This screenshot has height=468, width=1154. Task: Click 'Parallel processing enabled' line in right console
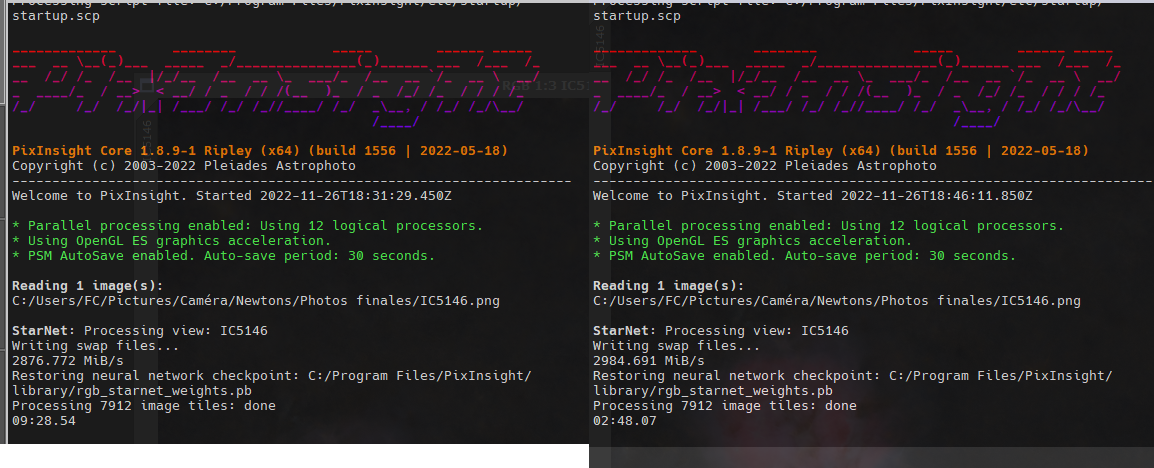click(x=829, y=226)
